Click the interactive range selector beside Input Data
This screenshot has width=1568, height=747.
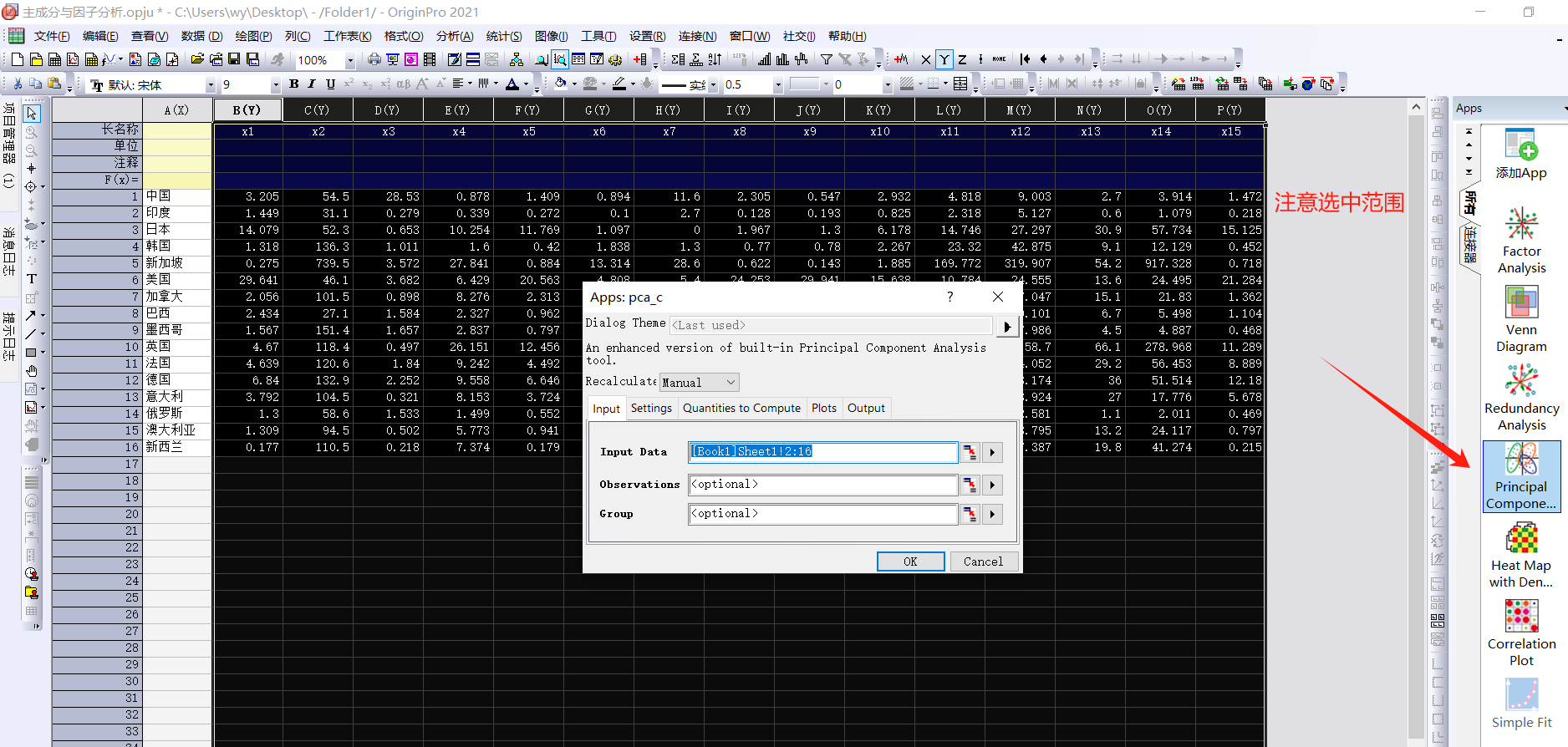(x=970, y=452)
